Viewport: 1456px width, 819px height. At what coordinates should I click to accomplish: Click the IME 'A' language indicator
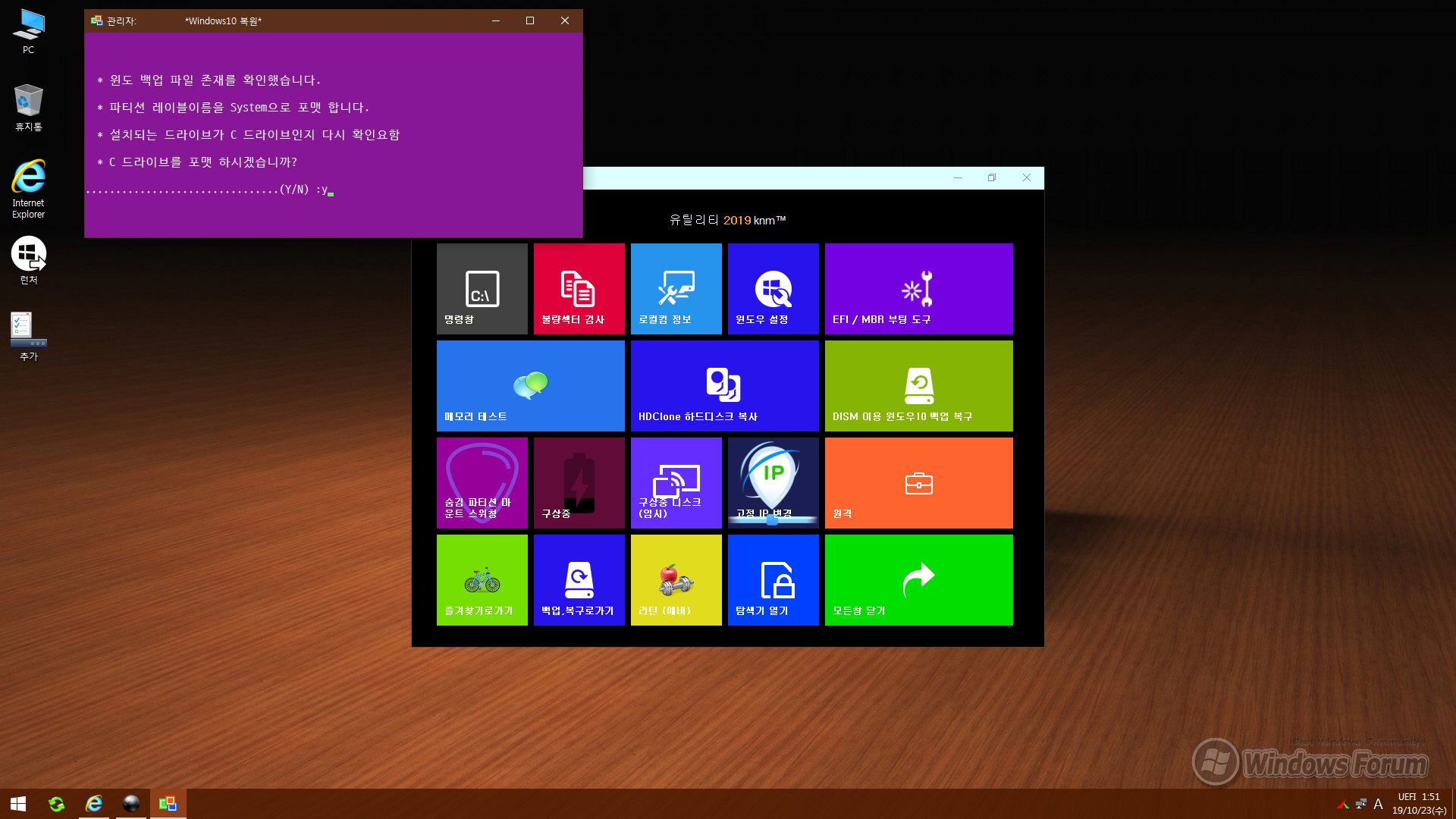[x=1378, y=804]
